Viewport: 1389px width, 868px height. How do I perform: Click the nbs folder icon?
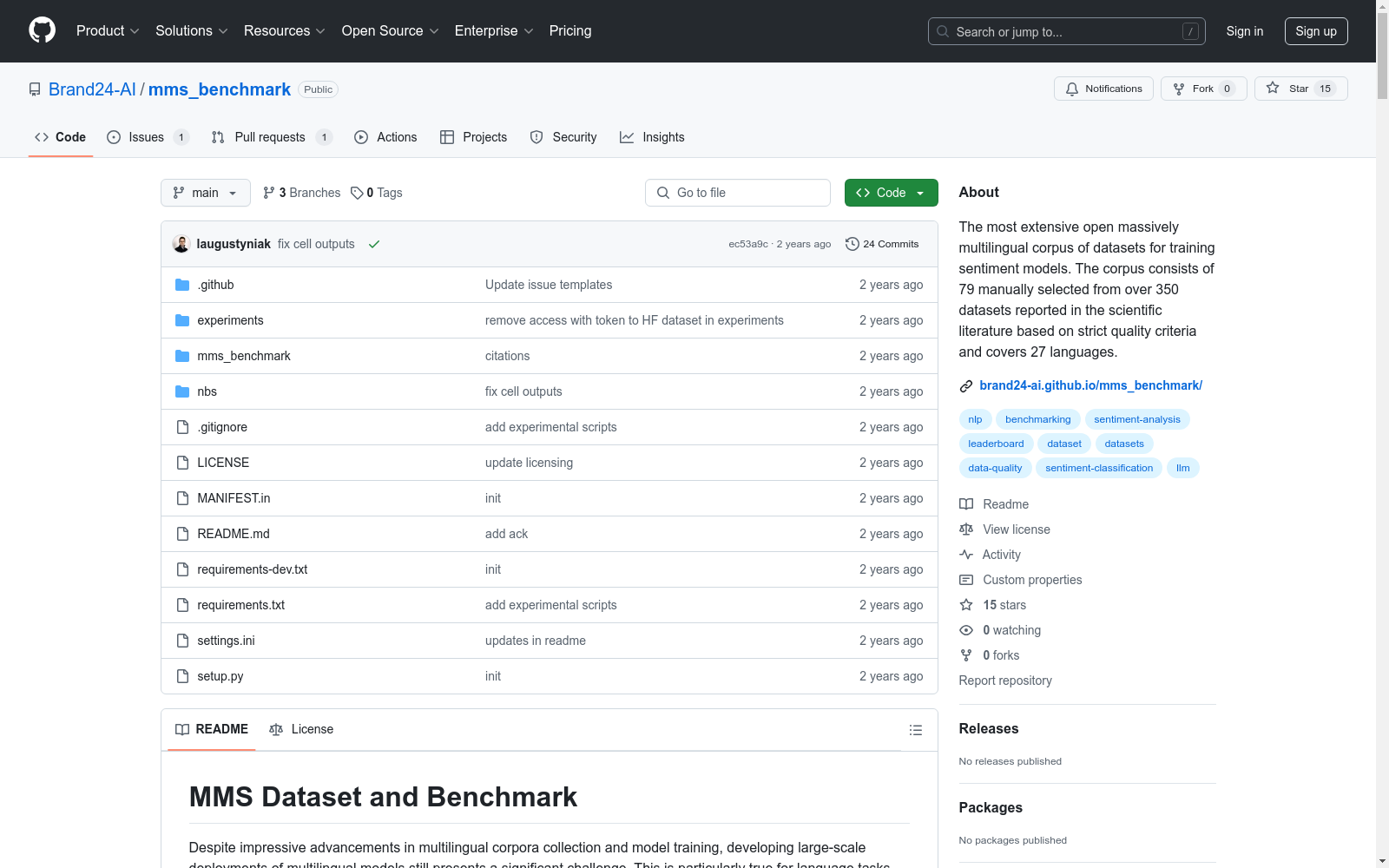coord(182,391)
